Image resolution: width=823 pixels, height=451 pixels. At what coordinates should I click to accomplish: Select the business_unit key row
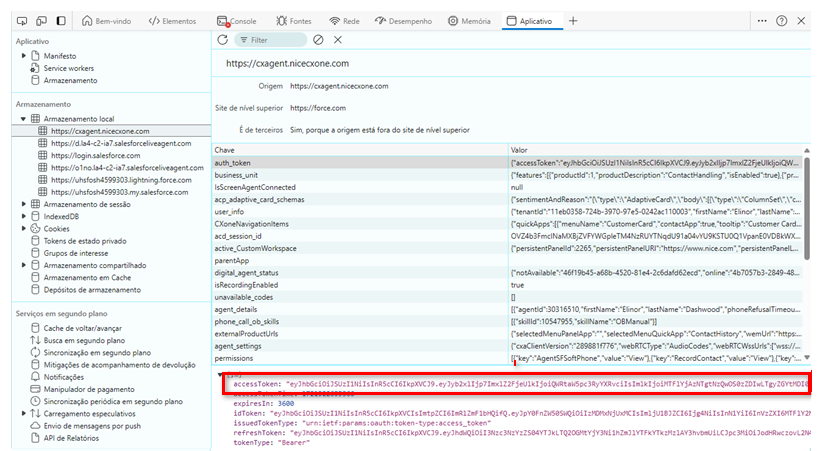click(x=507, y=175)
